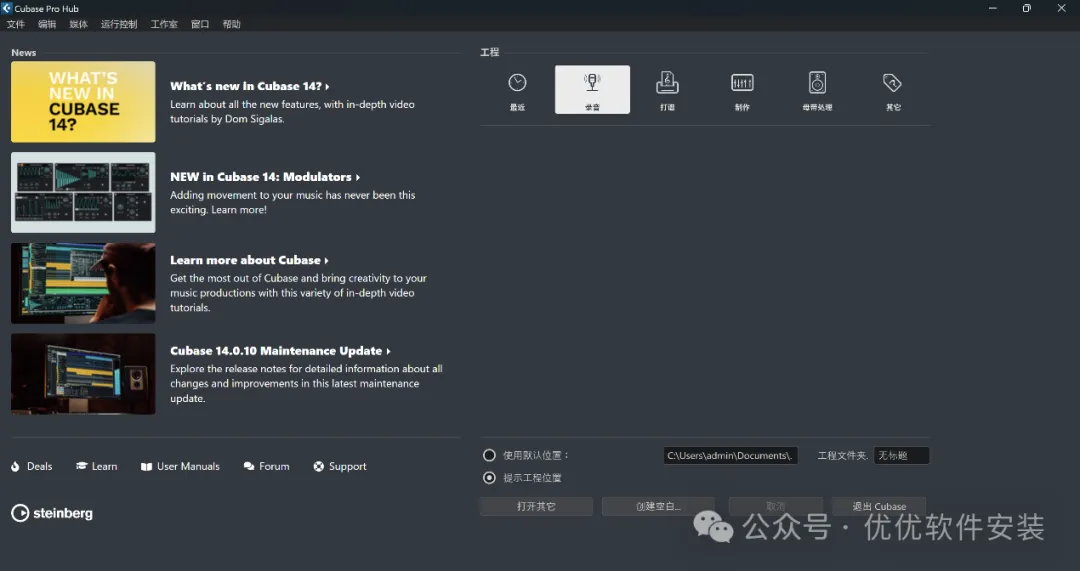Click the 工程文件夹 name field
The height and width of the screenshot is (571, 1080).
pyautogui.click(x=901, y=455)
